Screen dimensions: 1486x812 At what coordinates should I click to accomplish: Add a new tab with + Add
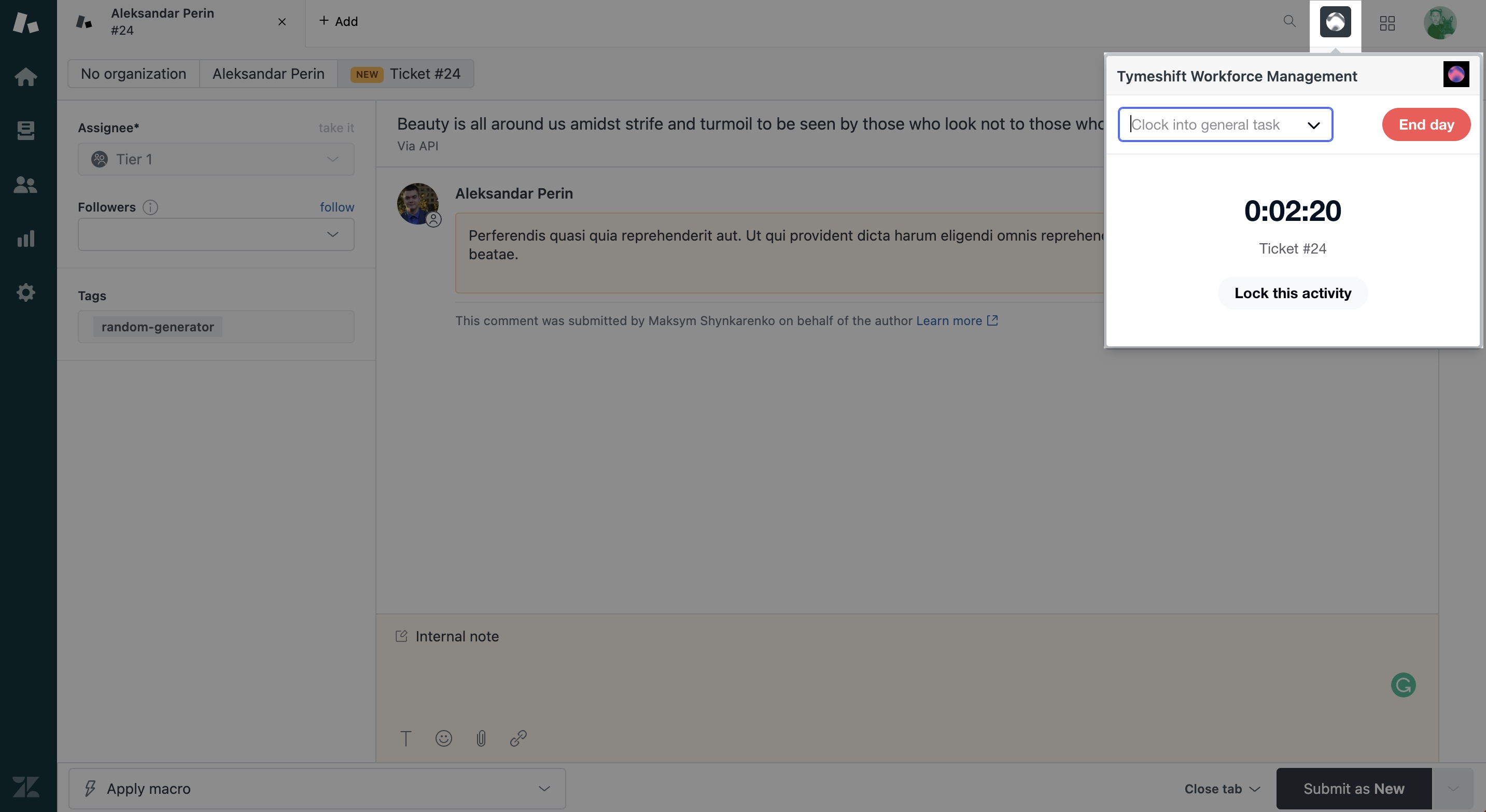point(339,21)
